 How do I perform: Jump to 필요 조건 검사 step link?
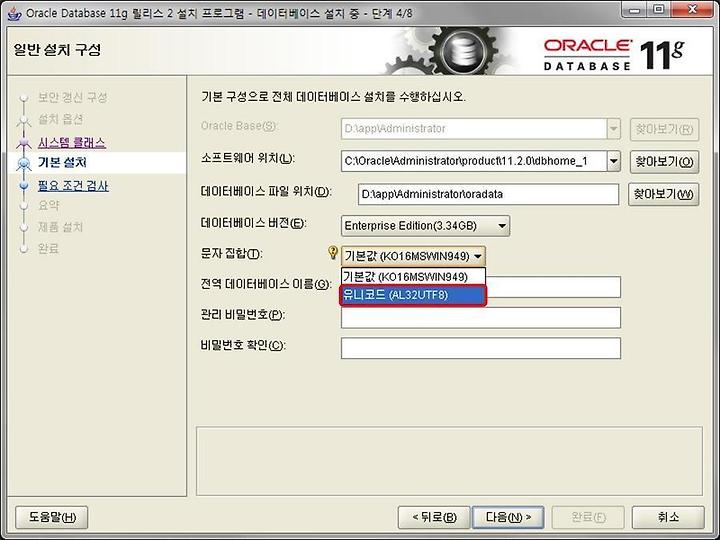tap(73, 186)
